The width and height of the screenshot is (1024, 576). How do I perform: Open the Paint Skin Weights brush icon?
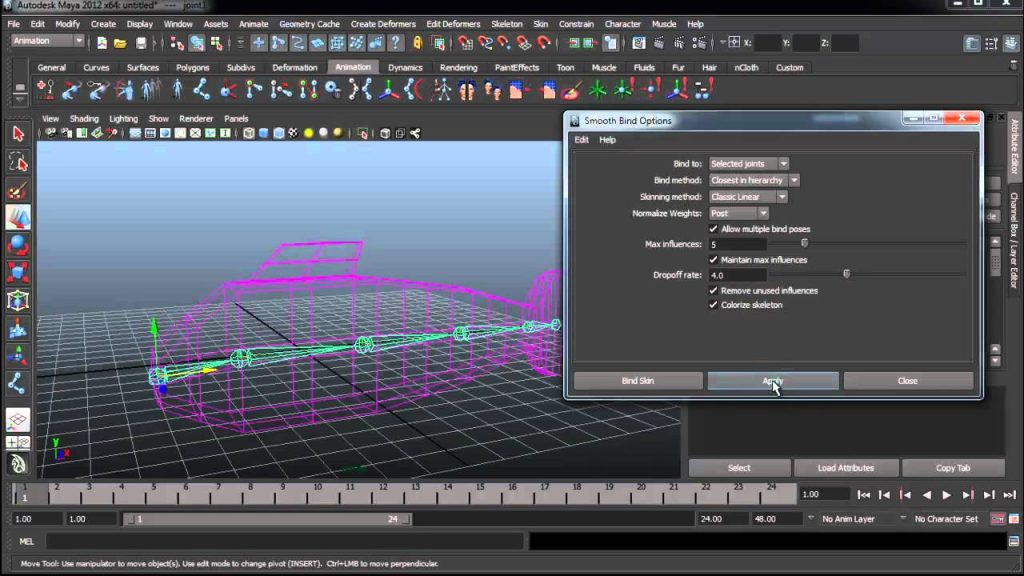(x=571, y=89)
